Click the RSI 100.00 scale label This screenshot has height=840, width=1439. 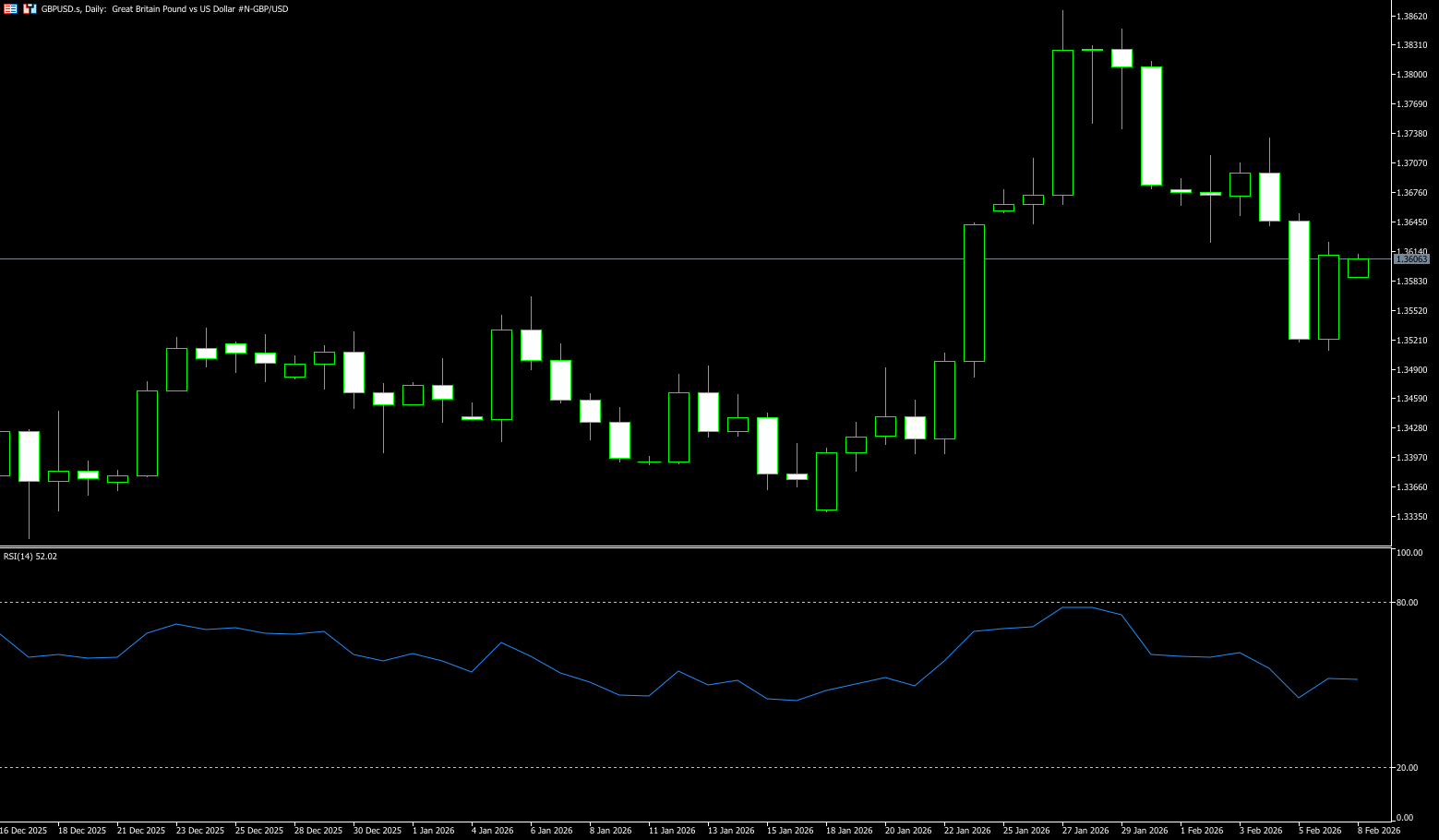click(x=1409, y=553)
